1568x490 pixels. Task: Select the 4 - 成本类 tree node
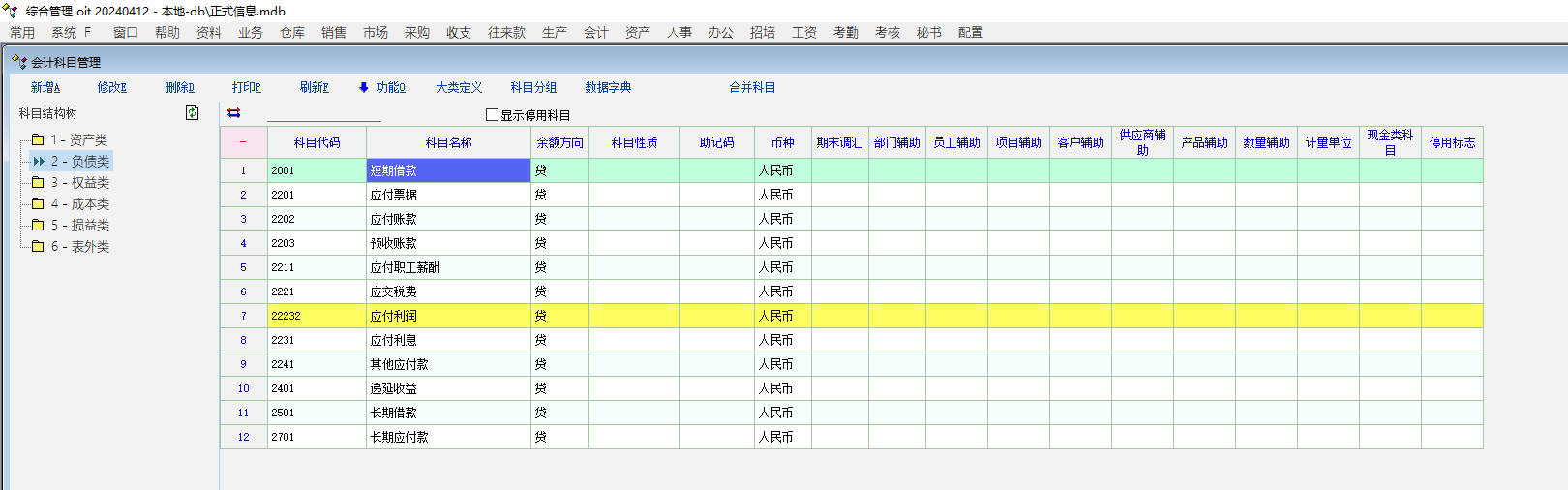79,203
